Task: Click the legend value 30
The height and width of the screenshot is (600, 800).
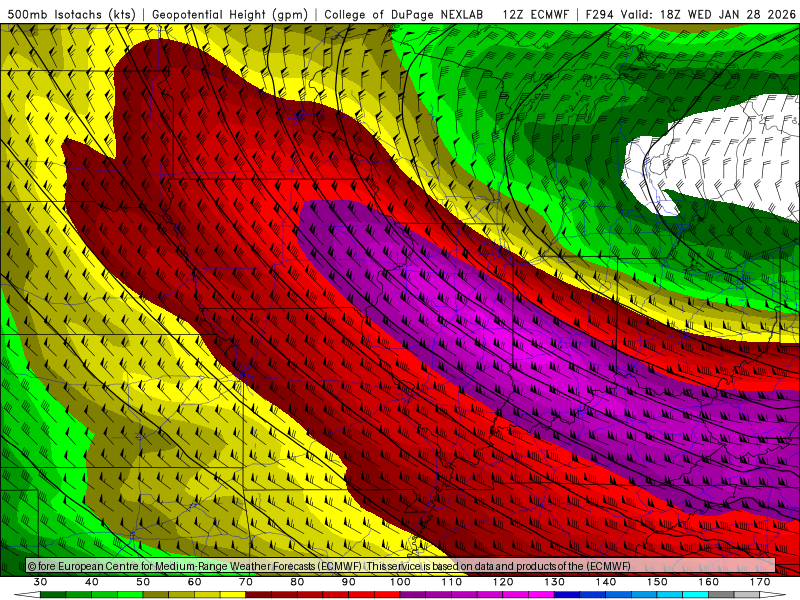Action: [40, 582]
